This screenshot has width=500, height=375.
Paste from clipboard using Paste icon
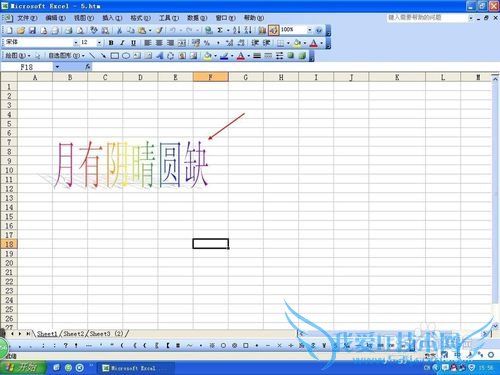pyautogui.click(x=142, y=30)
